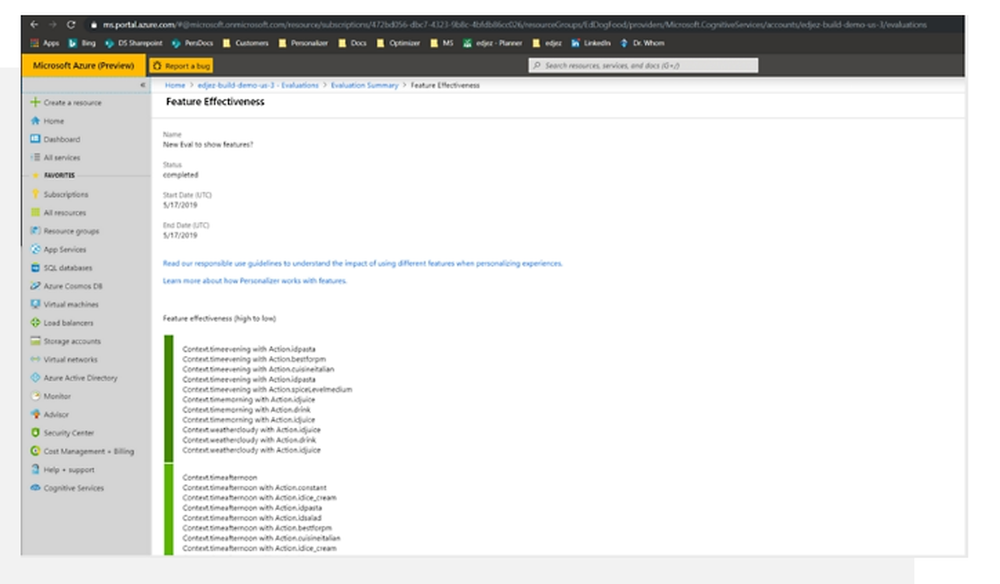Open Resource groups in sidebar

(x=64, y=231)
